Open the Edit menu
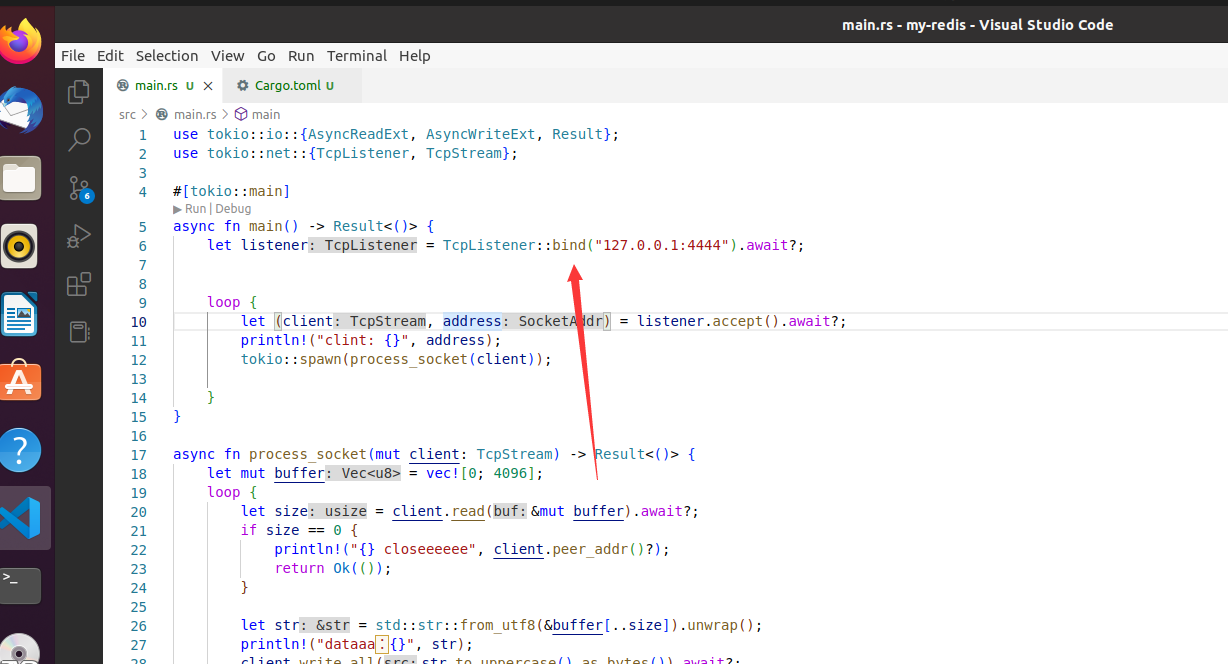Screen dimensions: 1228x664 pos(110,56)
